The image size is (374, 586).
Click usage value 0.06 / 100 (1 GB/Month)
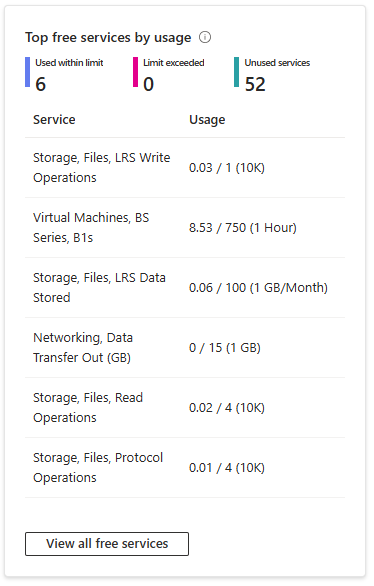pyautogui.click(x=259, y=288)
